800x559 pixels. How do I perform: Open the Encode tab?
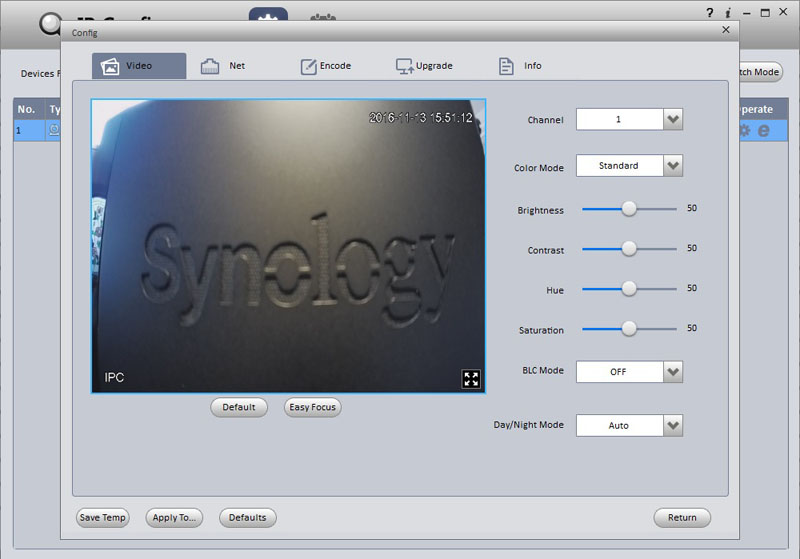(x=325, y=66)
